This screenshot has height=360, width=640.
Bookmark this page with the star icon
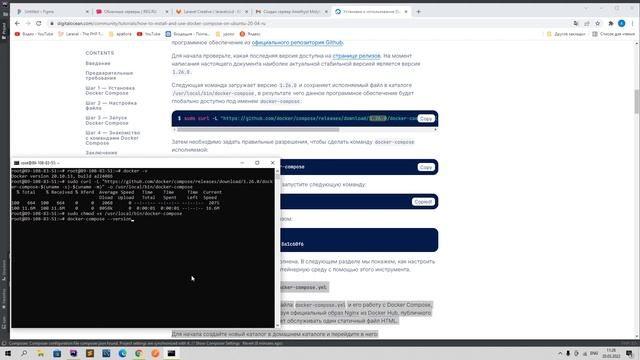598,24
